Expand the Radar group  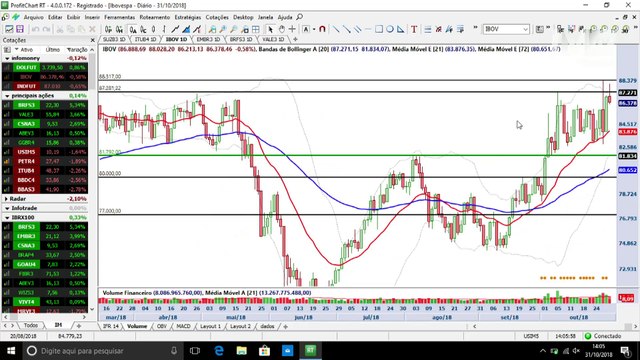pyautogui.click(x=6, y=199)
